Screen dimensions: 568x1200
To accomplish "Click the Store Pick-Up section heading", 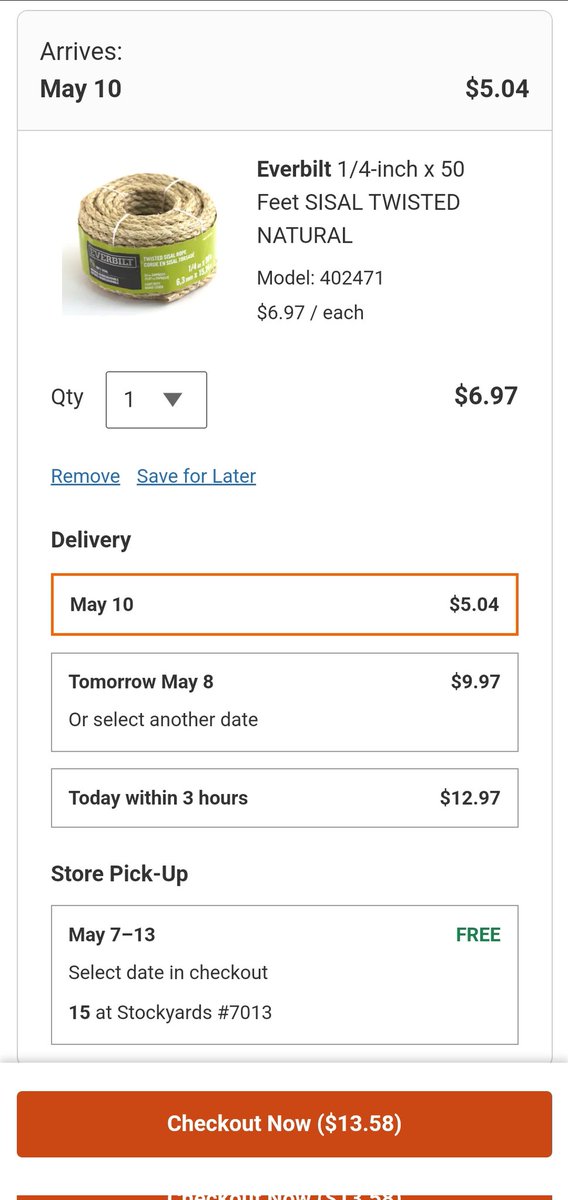I will point(119,874).
